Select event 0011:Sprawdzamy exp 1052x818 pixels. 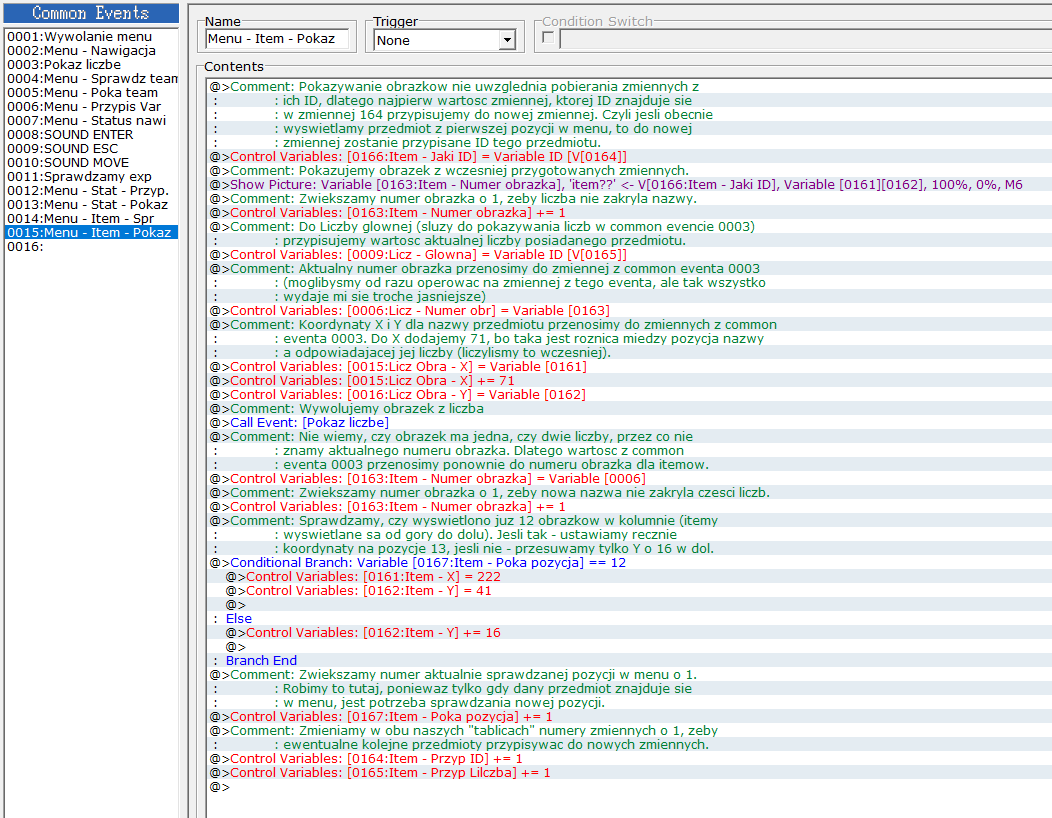pos(91,176)
